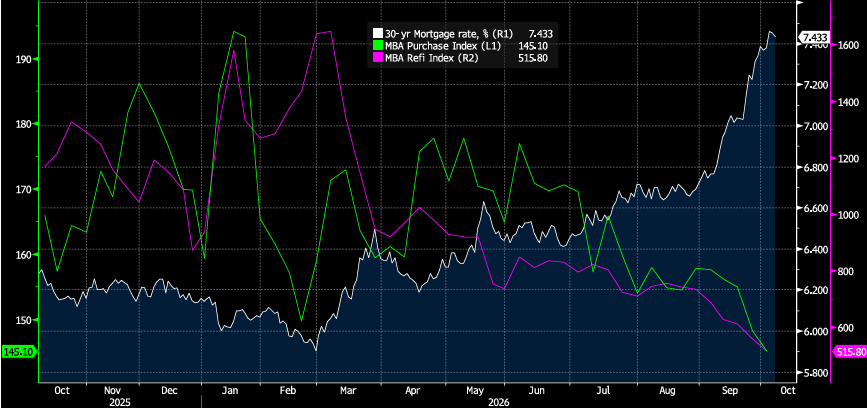Select the 'MBA Purchase Index (L1)' legend label
Image resolution: width=867 pixels, height=408 pixels.
[x=442, y=46]
